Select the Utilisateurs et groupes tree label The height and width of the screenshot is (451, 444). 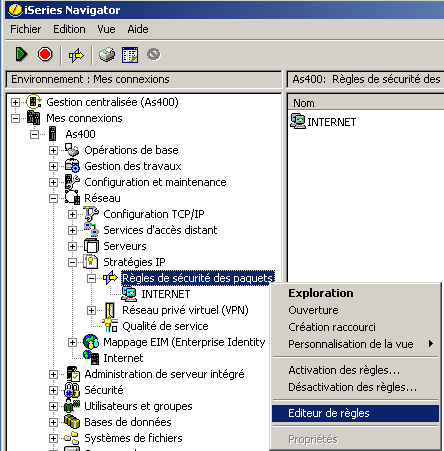coord(138,406)
